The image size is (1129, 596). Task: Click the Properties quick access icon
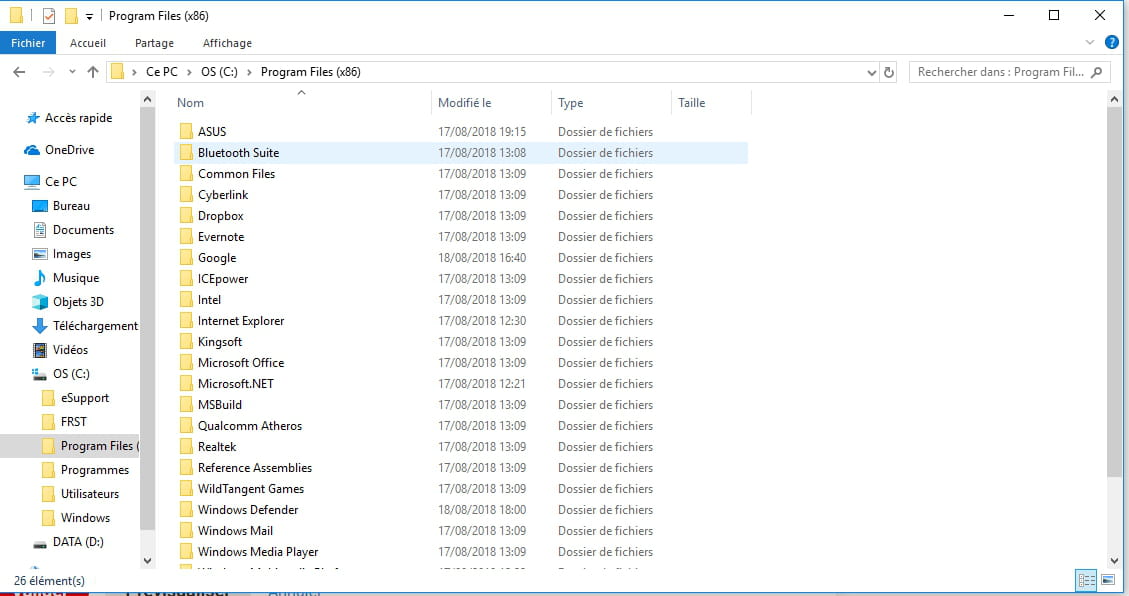[x=49, y=15]
